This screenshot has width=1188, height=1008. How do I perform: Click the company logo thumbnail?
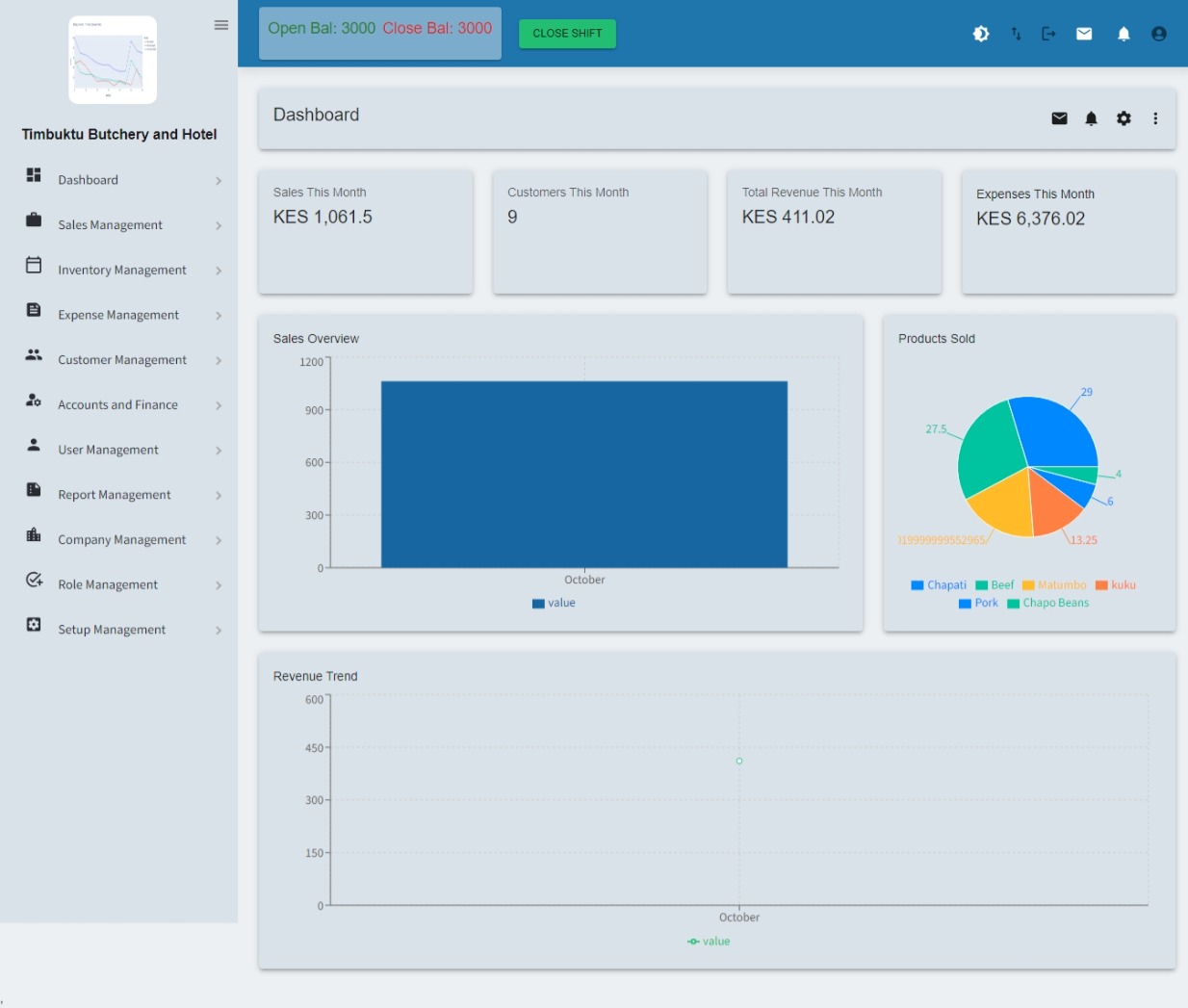113,60
